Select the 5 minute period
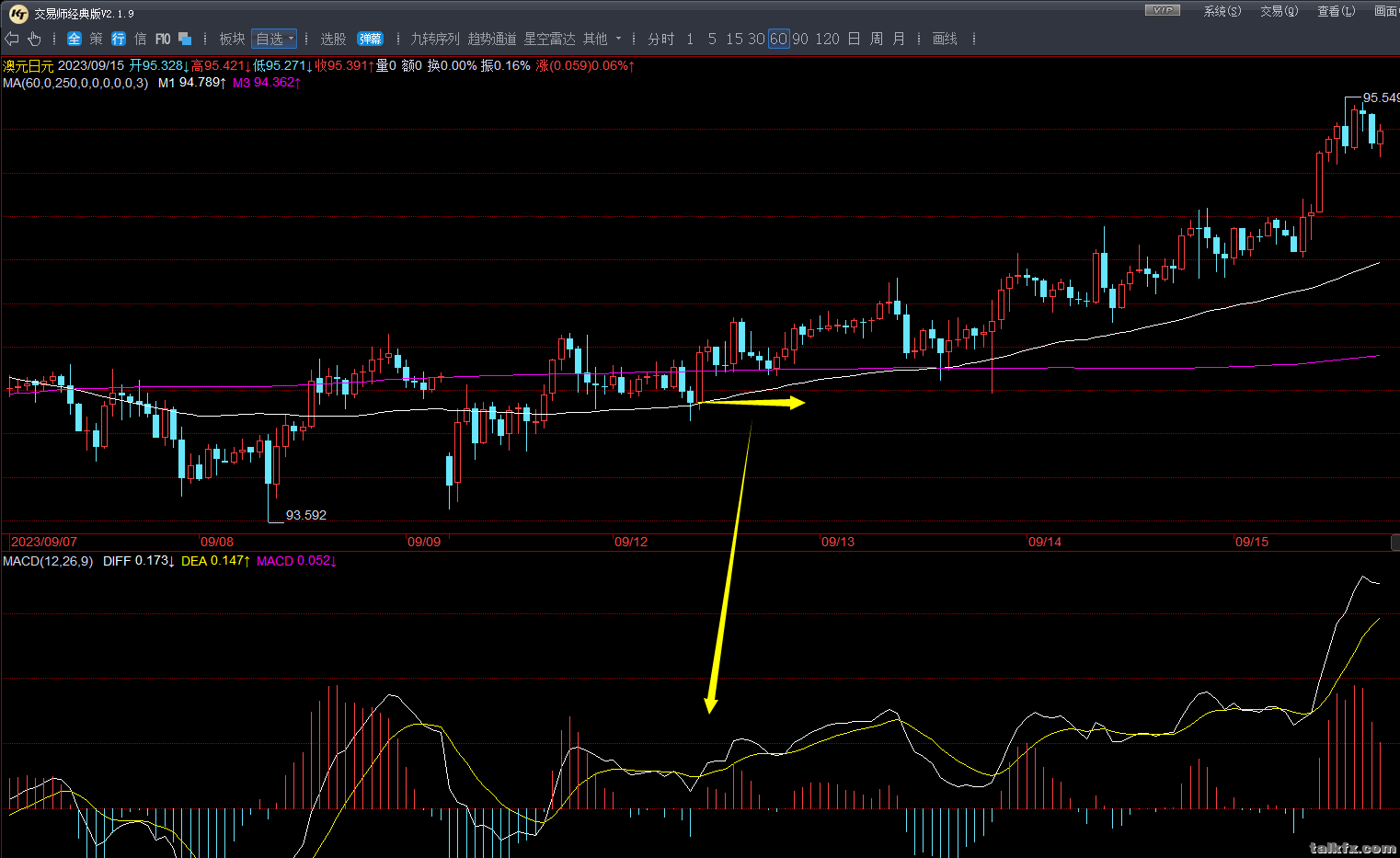This screenshot has width=1400, height=858. [x=712, y=39]
